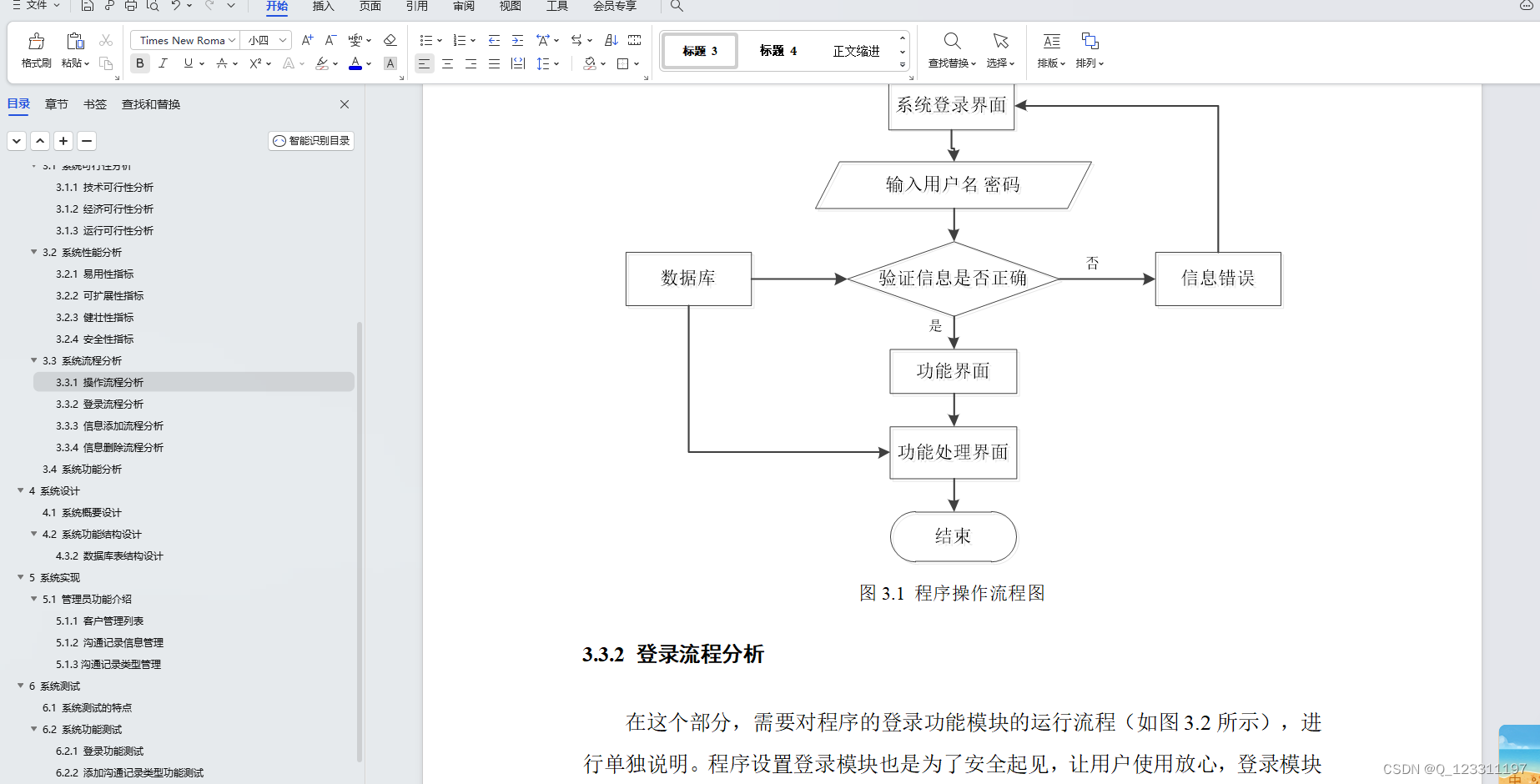Open the highlight color dropdown arrow
This screenshot has height=784, width=1540.
335,64
